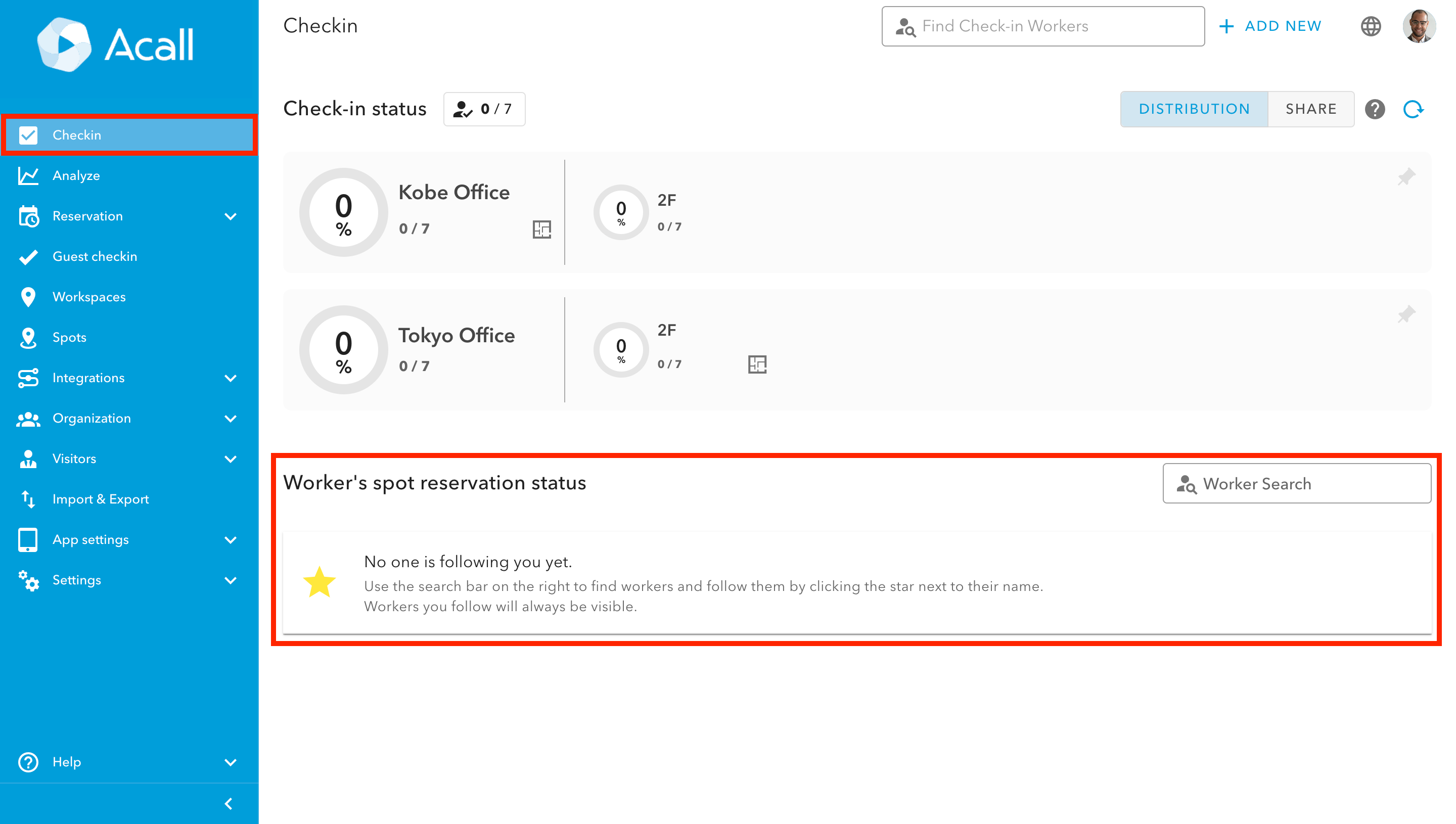Click the Spots location icon
This screenshot has height=824, width=1456.
28,337
